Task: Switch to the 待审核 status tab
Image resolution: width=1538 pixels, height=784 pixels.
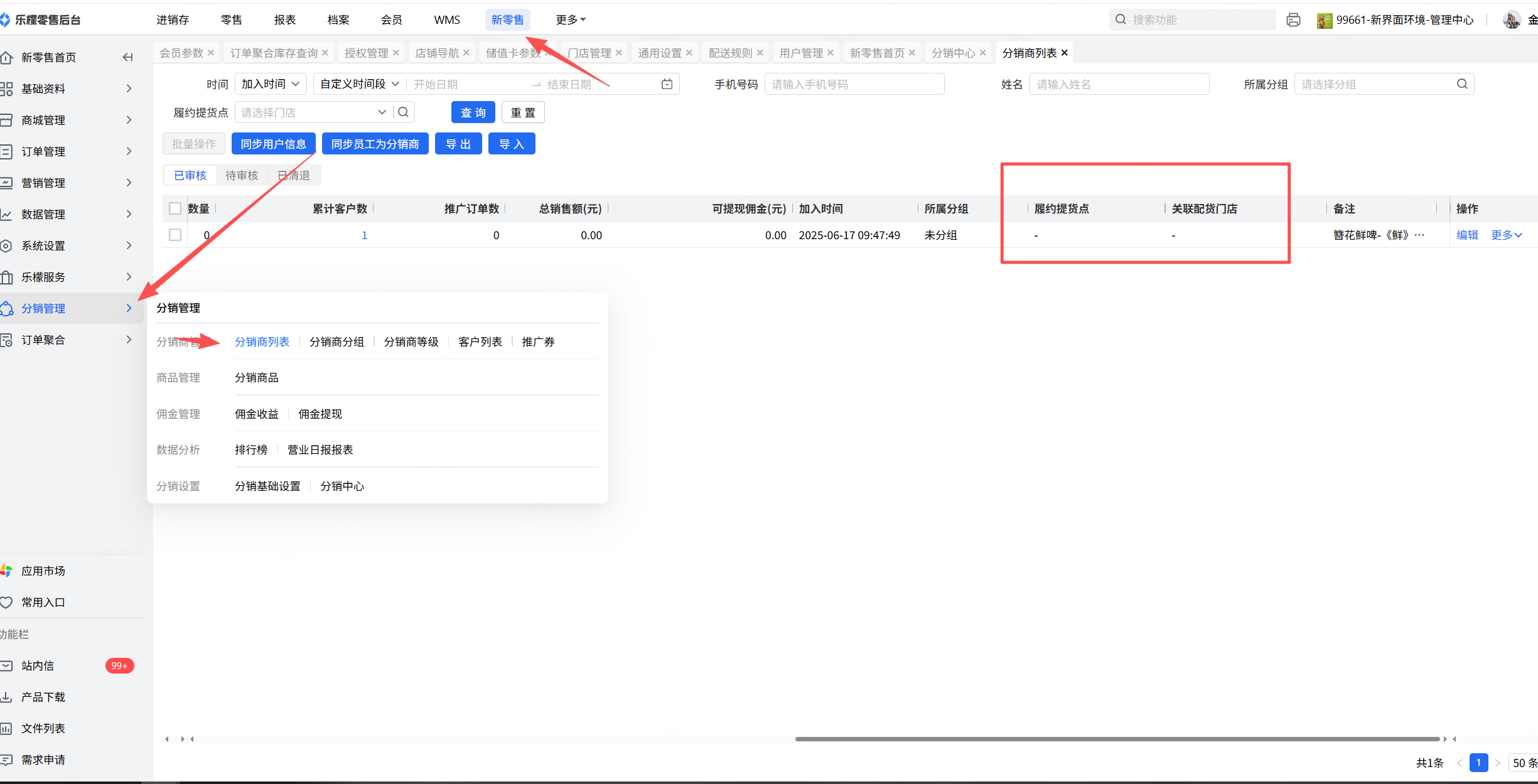Action: 242,175
